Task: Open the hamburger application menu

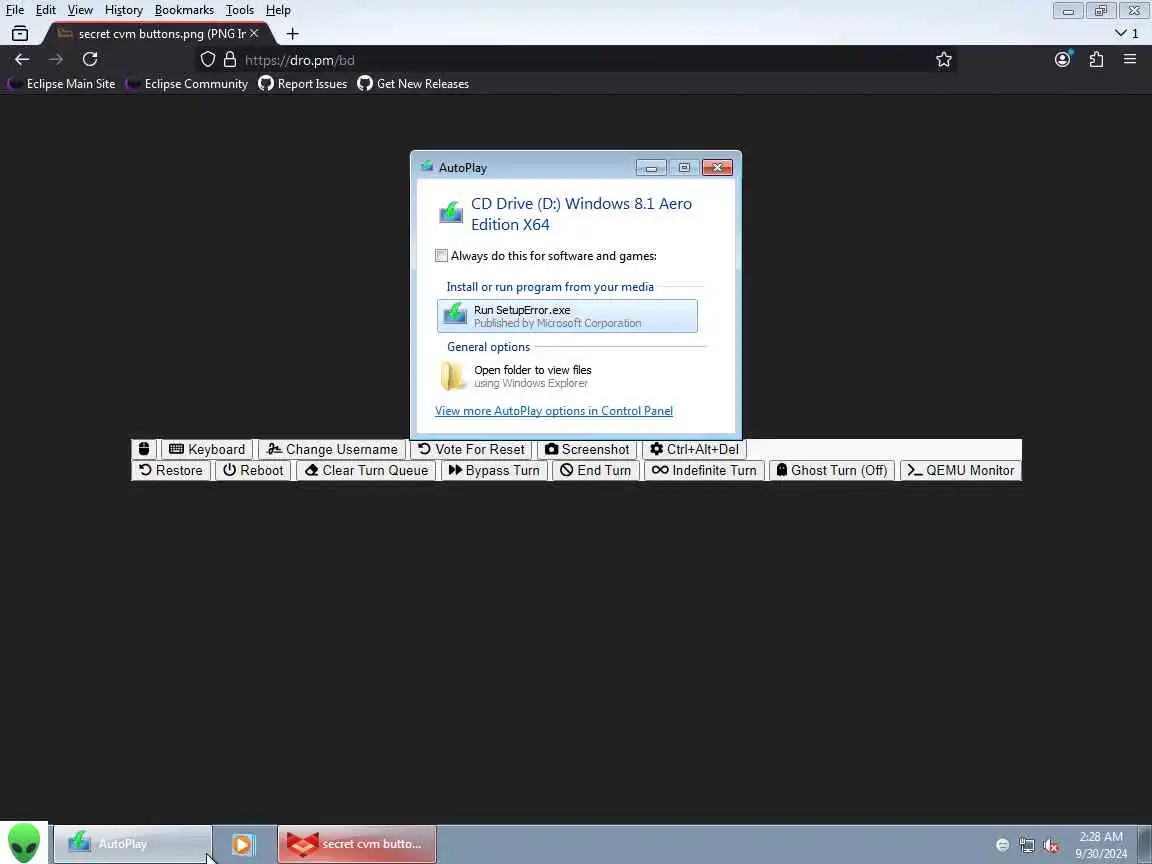Action: (x=1130, y=60)
